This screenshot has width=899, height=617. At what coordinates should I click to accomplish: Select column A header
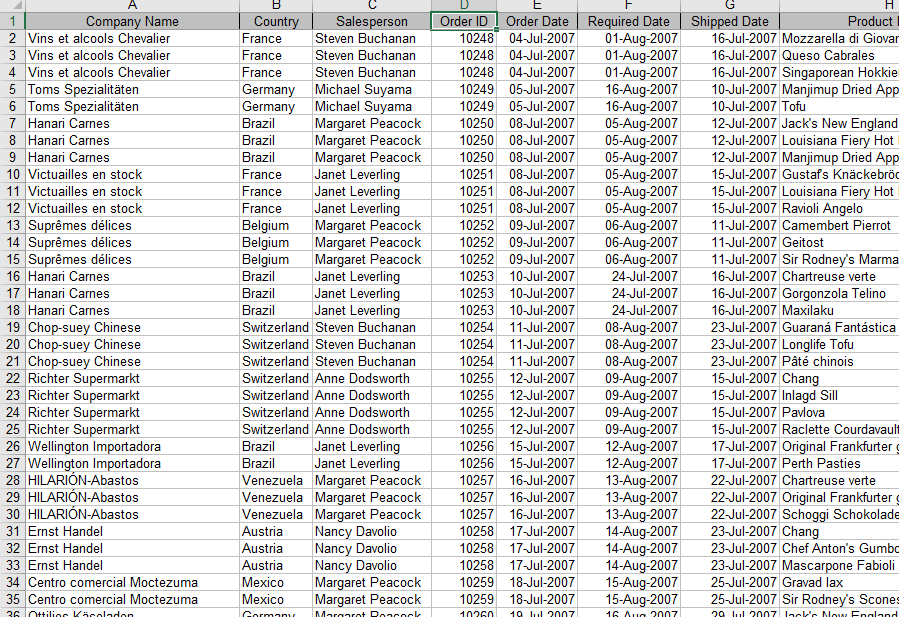tap(132, 5)
